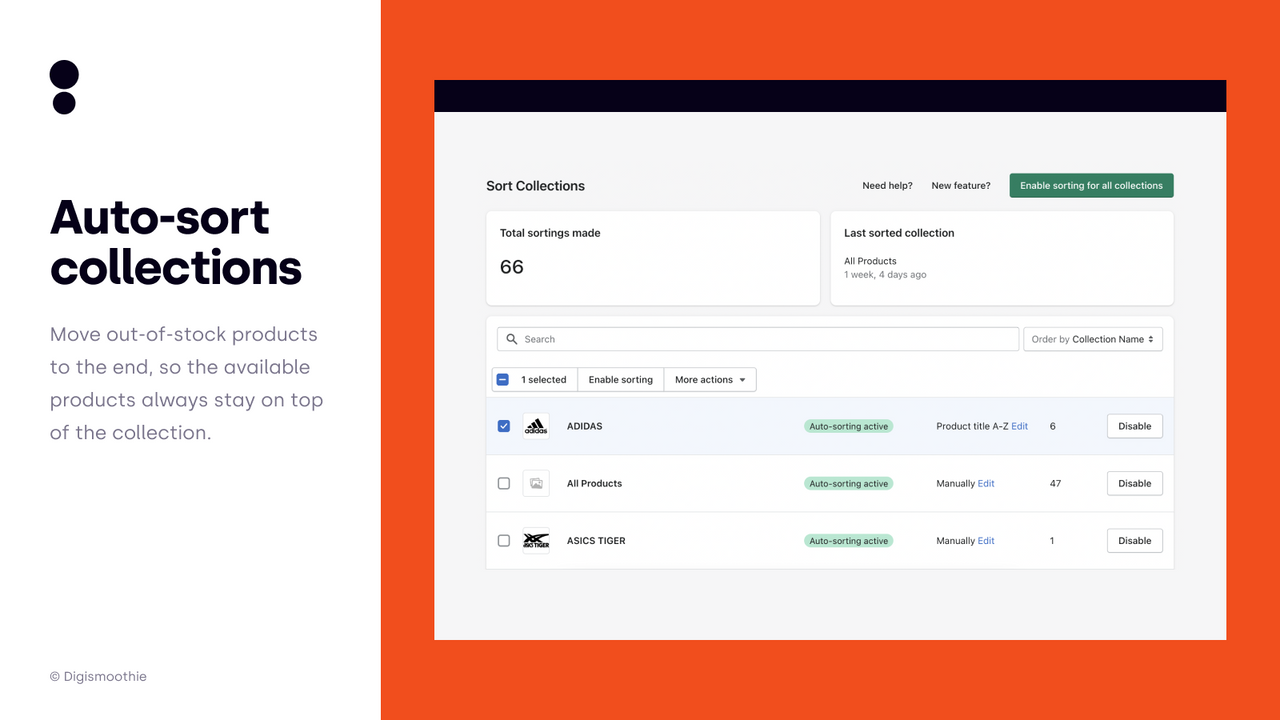Viewport: 1280px width, 720px height.
Task: Open the Need help? link
Action: [x=887, y=185]
